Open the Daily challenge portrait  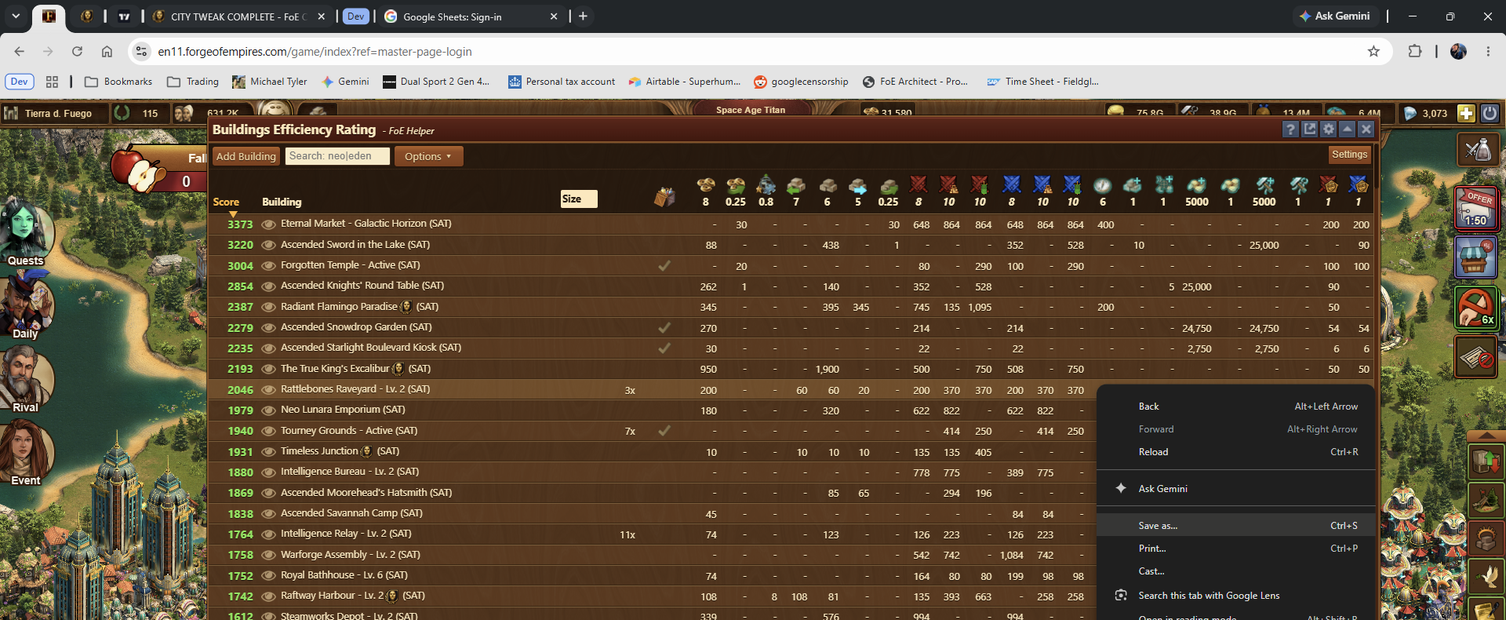click(25, 305)
